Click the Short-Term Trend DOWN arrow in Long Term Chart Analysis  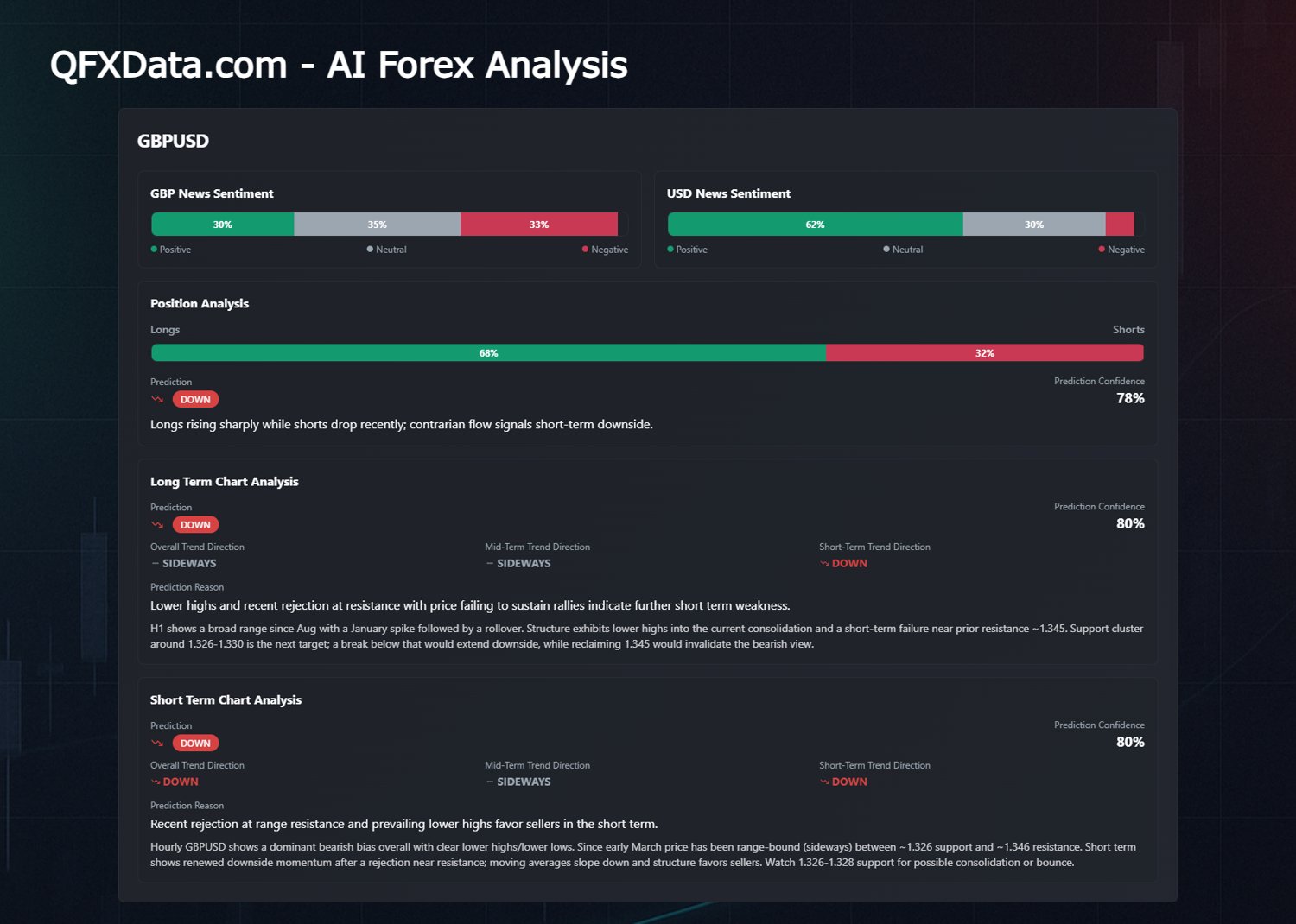824,564
